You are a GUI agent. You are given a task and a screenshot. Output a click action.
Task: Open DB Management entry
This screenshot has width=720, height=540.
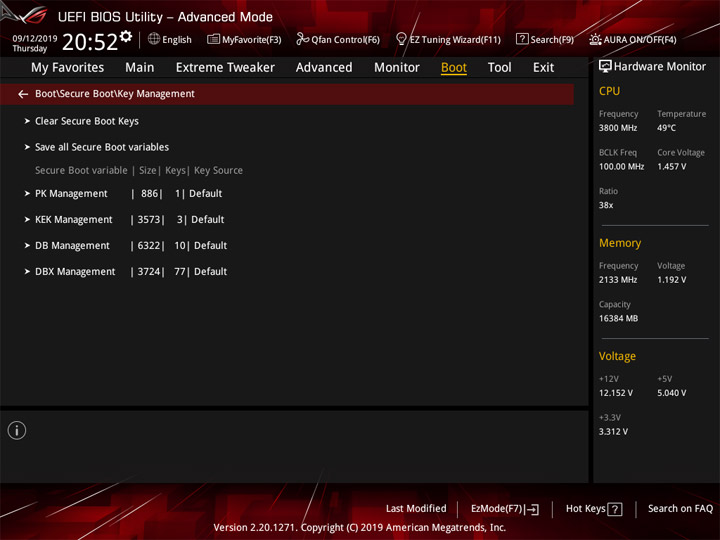[72, 245]
